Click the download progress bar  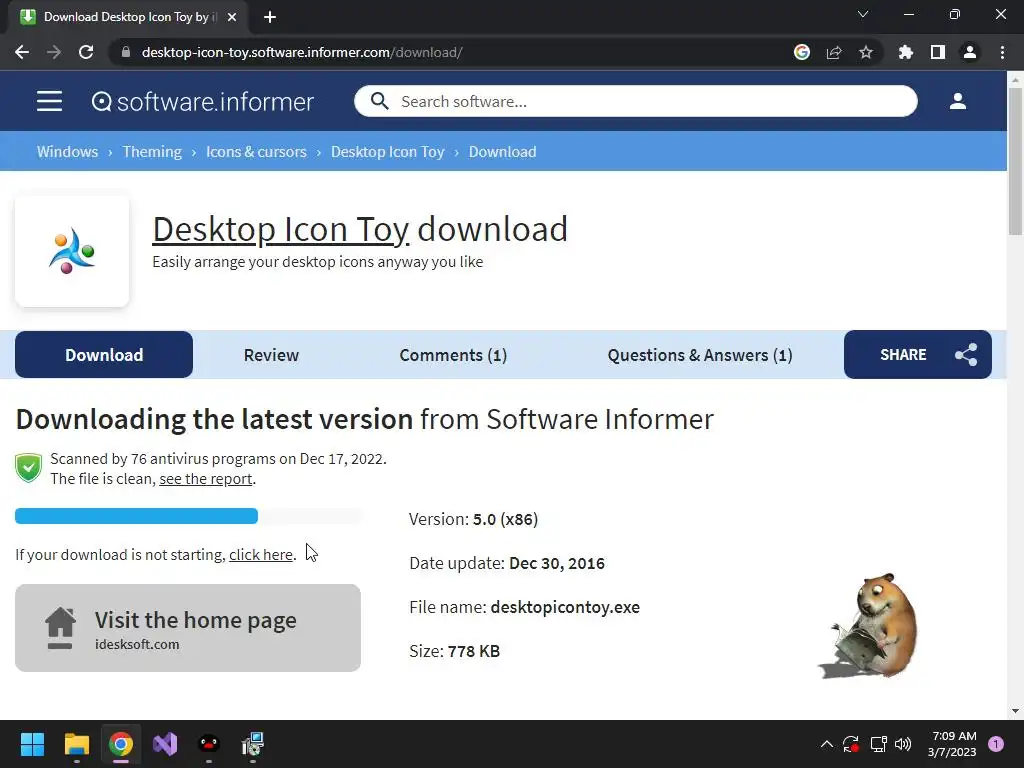(x=188, y=516)
